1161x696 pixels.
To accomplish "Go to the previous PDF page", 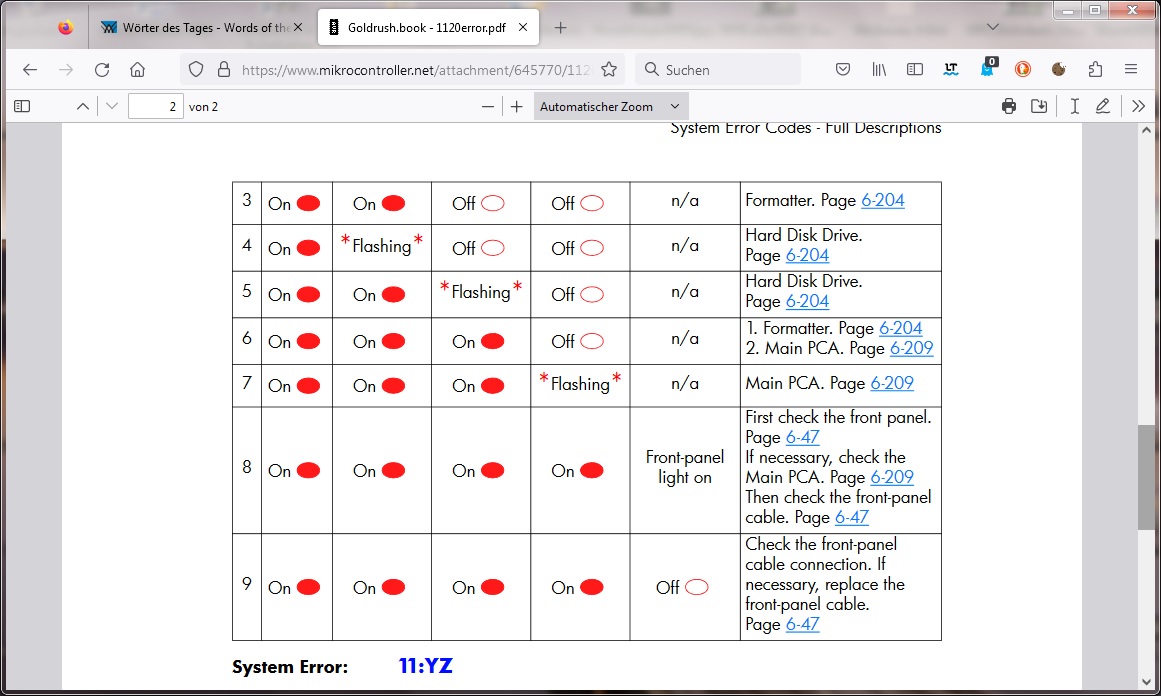I will pos(83,107).
